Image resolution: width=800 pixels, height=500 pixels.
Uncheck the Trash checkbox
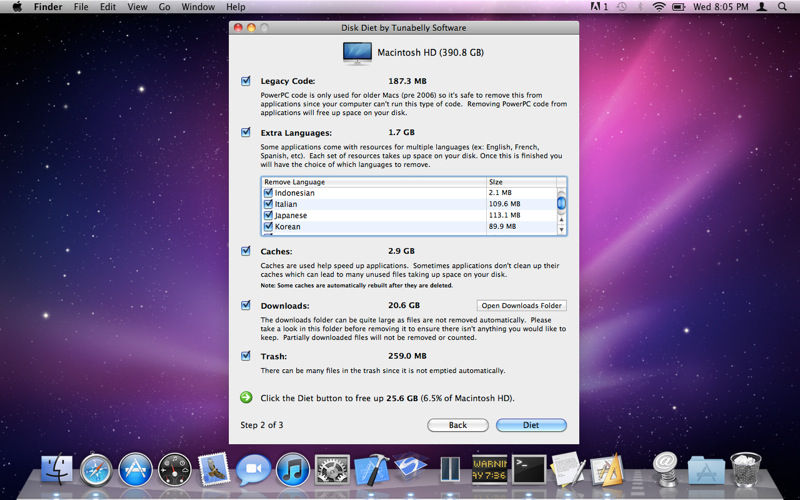pyautogui.click(x=246, y=356)
